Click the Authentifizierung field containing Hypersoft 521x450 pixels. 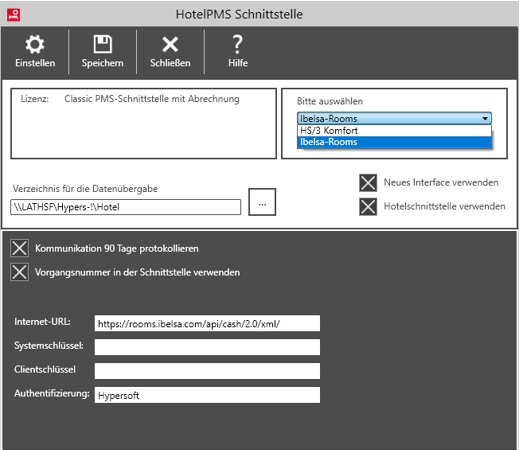point(207,395)
